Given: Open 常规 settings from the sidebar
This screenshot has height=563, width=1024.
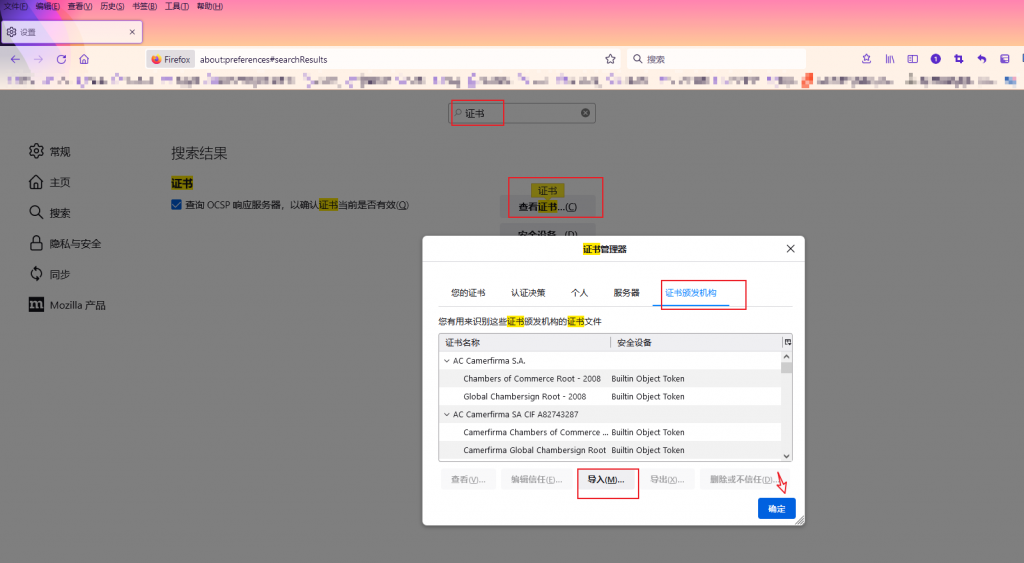Looking at the screenshot, I should [50, 152].
